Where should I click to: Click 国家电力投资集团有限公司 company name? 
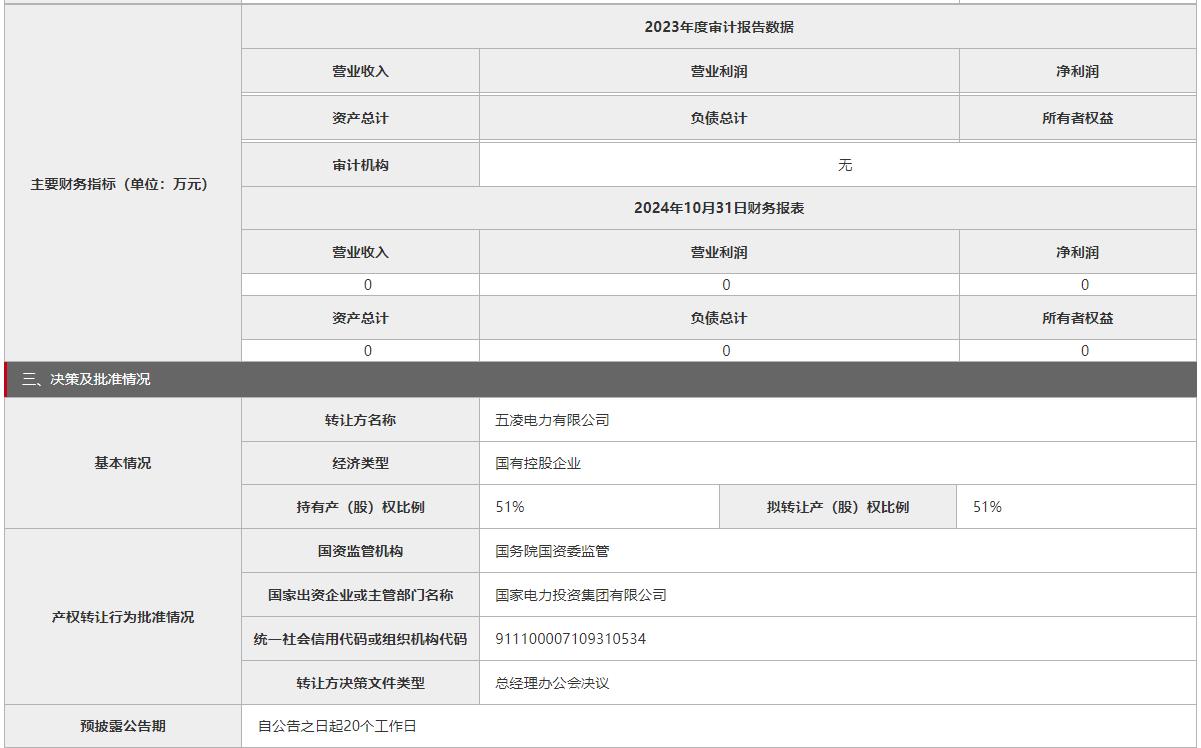tap(580, 595)
